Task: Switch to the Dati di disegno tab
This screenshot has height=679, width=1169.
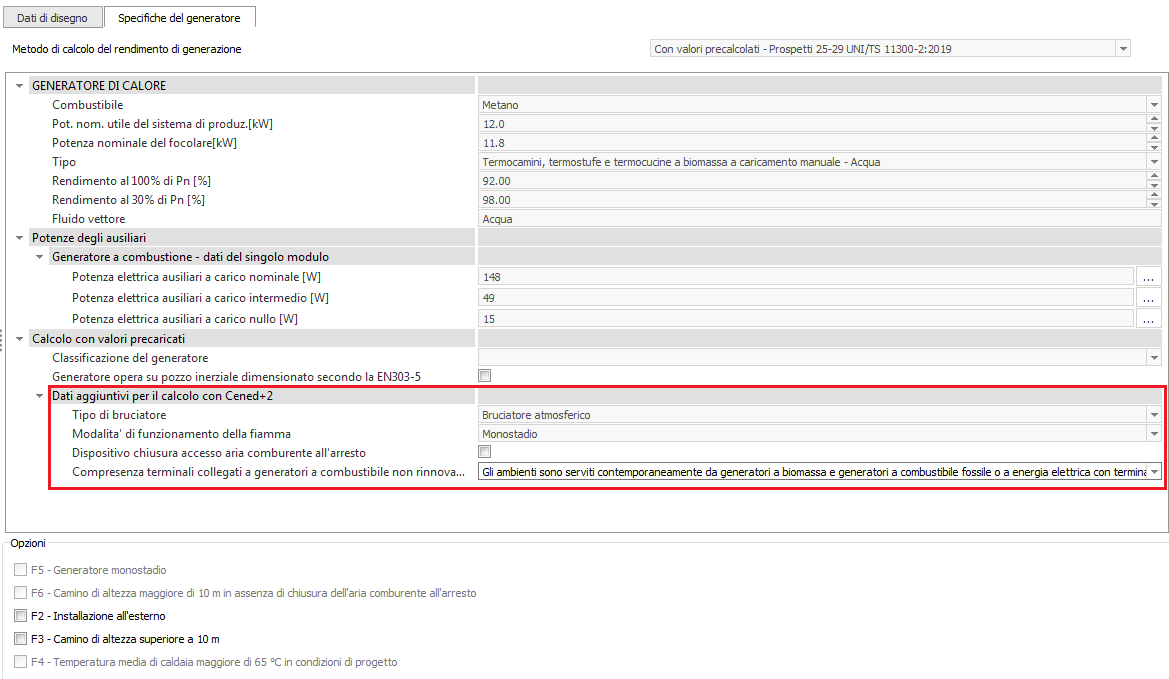Action: (52, 18)
